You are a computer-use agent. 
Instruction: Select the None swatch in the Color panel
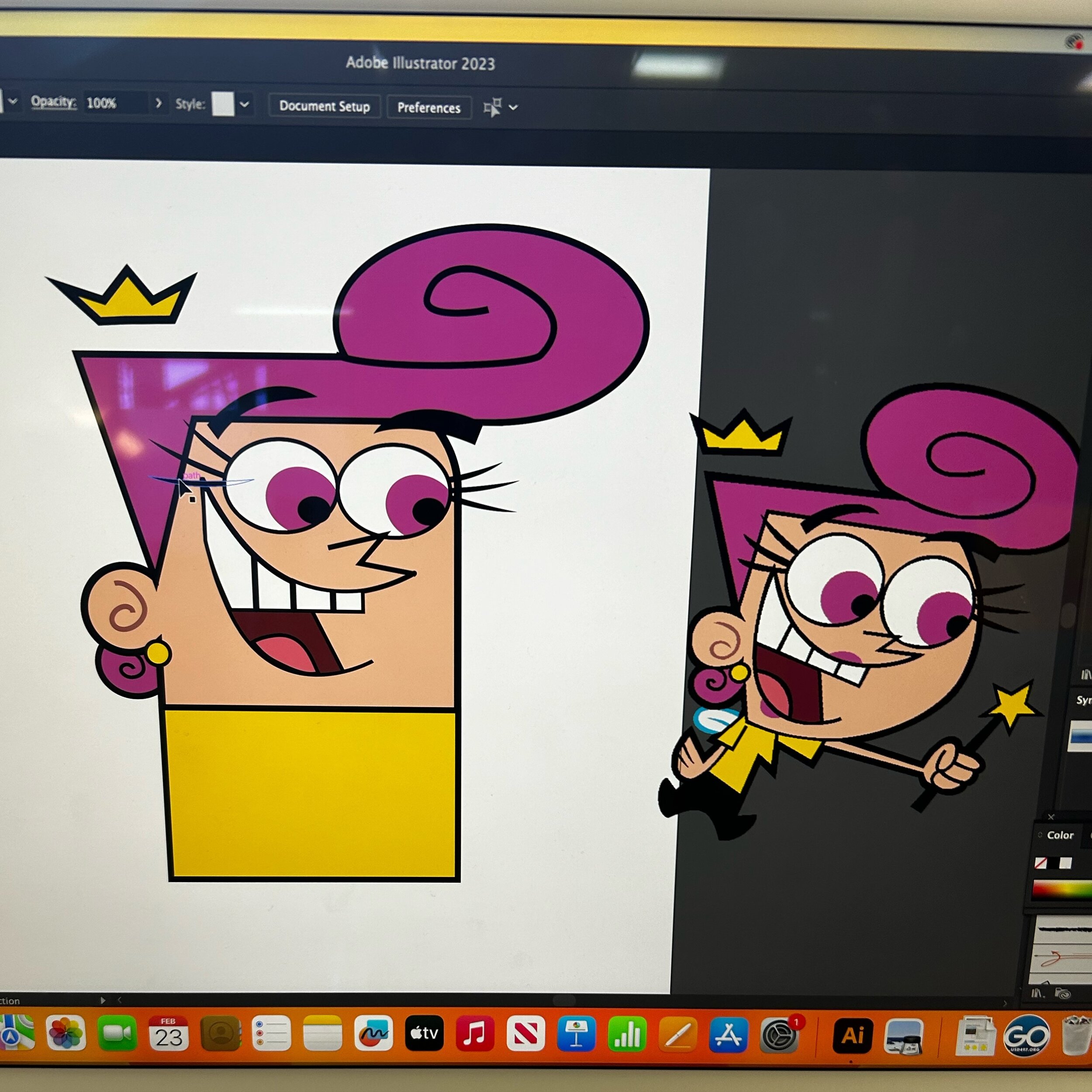click(x=1040, y=863)
